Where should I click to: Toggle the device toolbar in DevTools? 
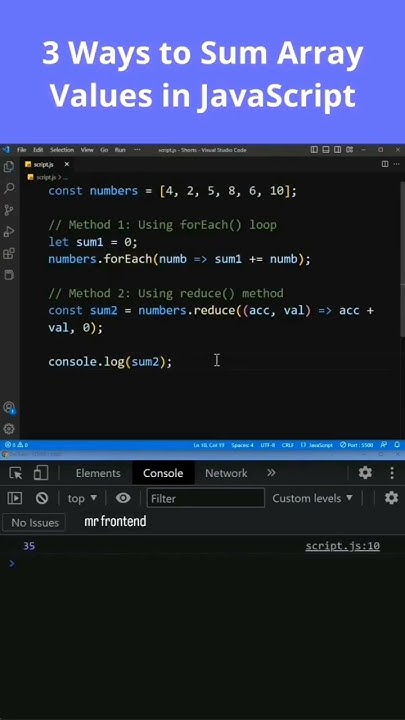tap(41, 473)
